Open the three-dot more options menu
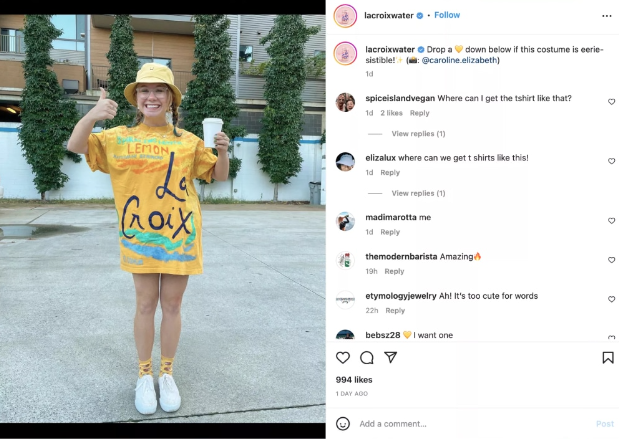This screenshot has width=619, height=439. (607, 16)
